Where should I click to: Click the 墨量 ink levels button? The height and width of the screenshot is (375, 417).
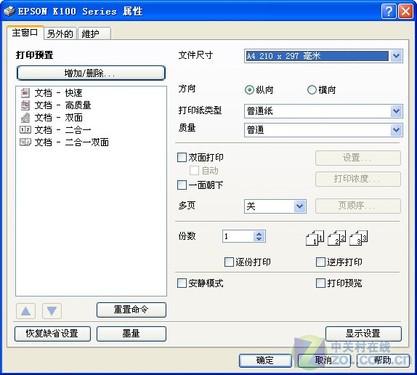click(x=131, y=334)
